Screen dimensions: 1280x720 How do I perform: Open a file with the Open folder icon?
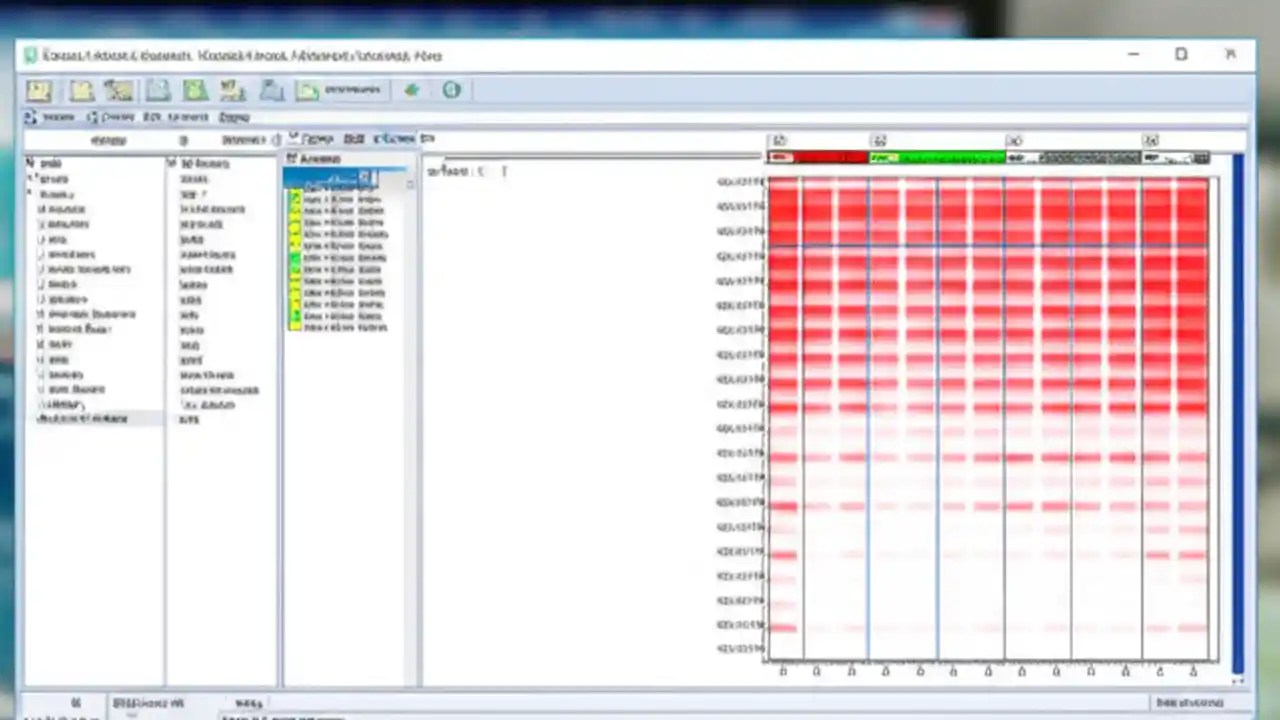80,91
